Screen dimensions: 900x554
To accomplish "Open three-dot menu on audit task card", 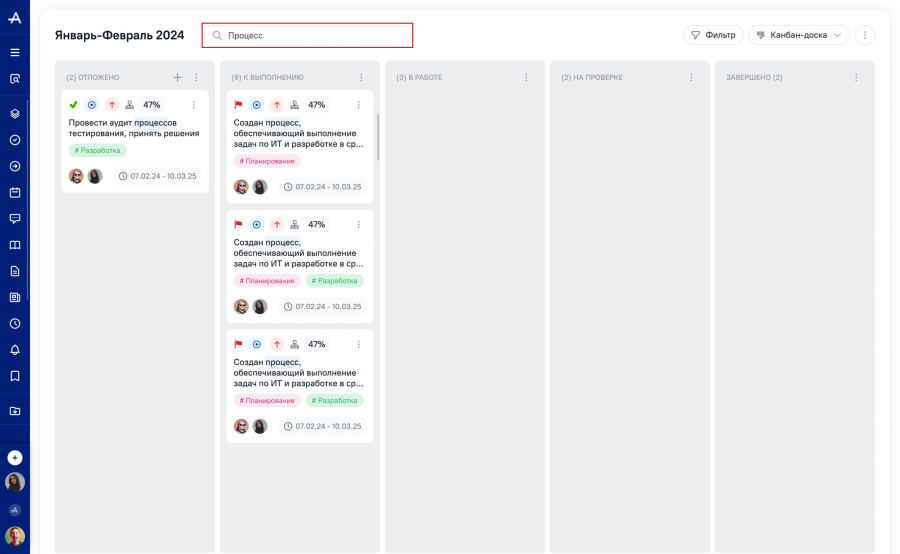I will click(x=193, y=104).
